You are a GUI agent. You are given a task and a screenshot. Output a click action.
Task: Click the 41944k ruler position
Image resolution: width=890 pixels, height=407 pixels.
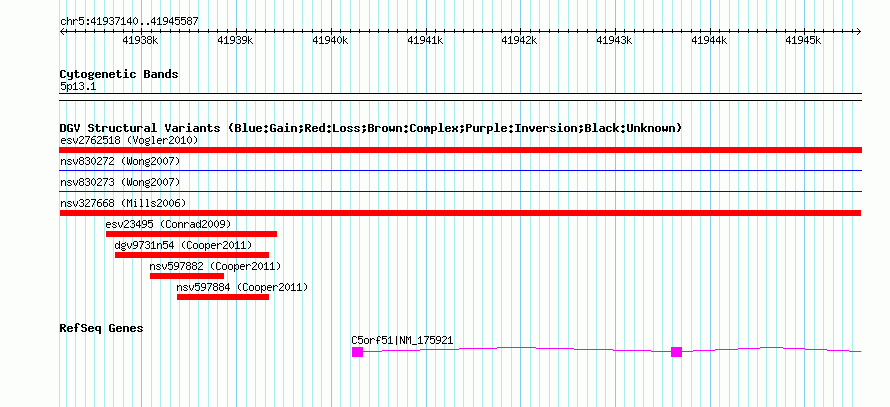pos(709,41)
